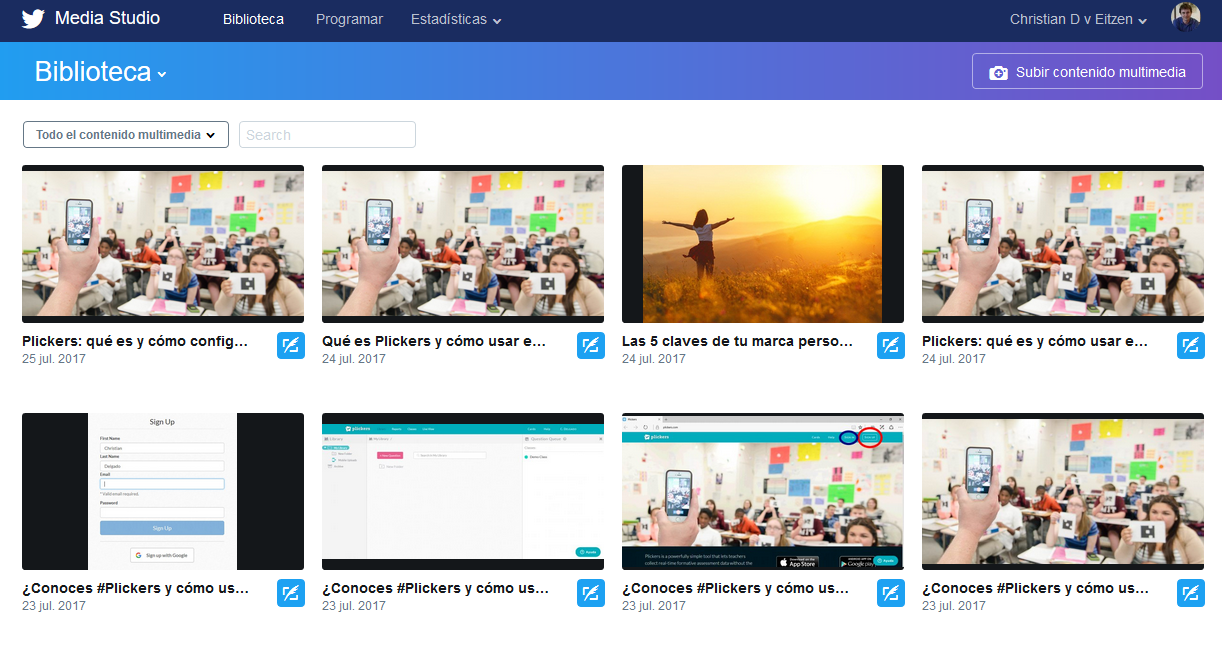Open thumbnail of 'Plickers: qué es y cómo config...'
The width and height of the screenshot is (1222, 649).
[x=163, y=244]
